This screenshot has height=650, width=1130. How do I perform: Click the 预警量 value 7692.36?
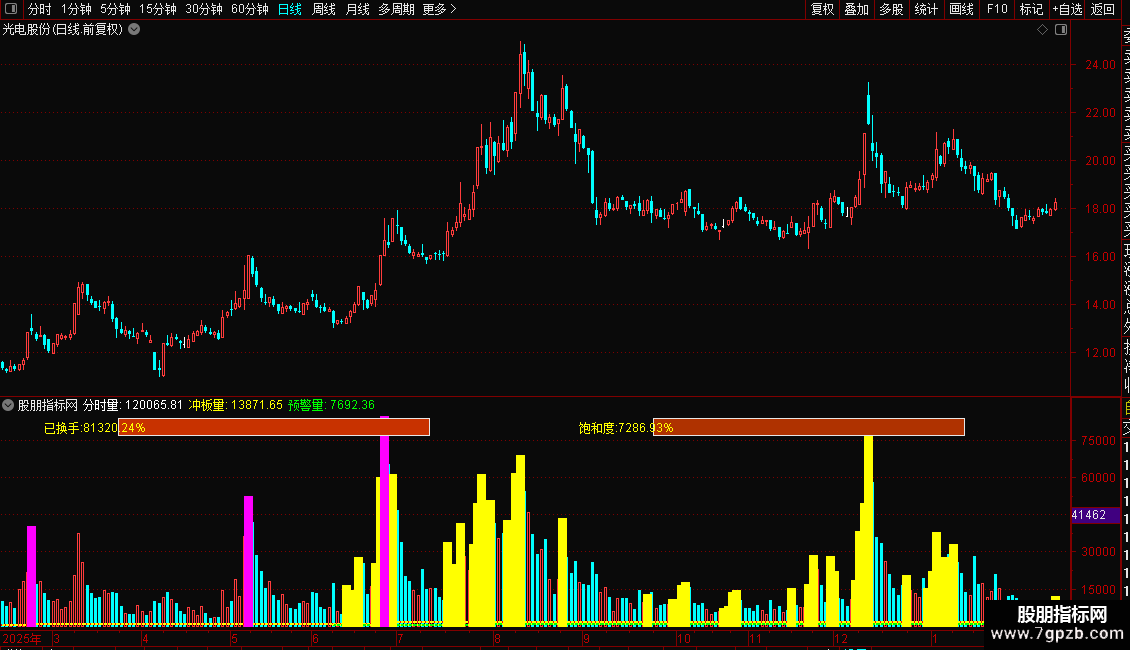pos(352,405)
